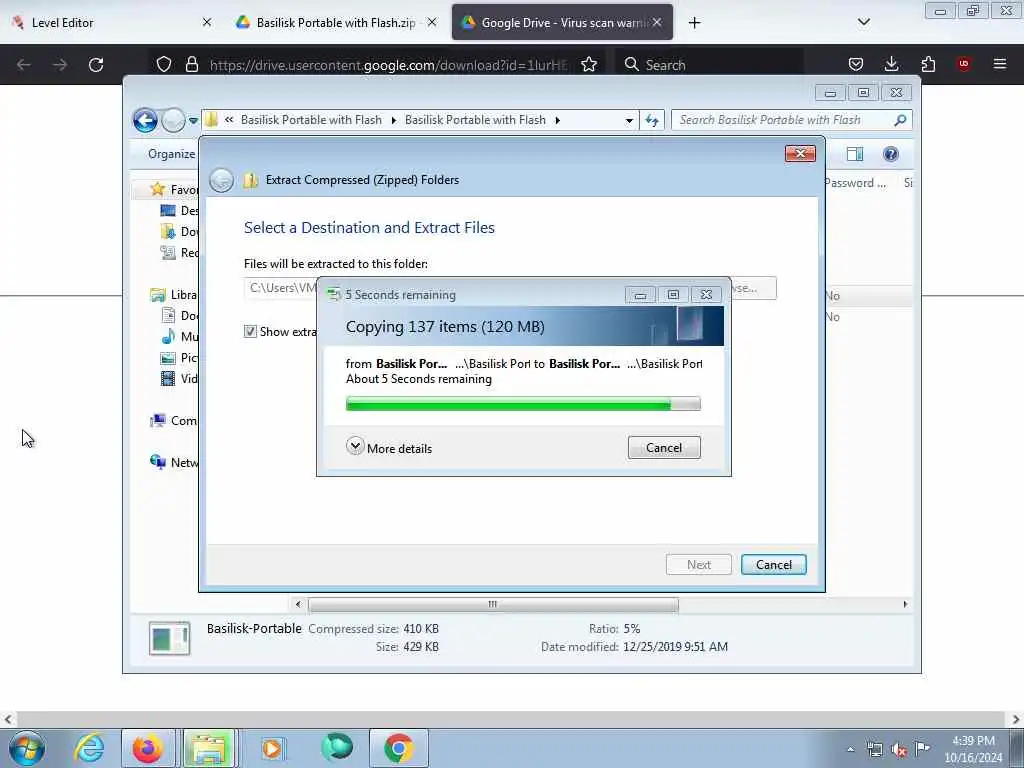The height and width of the screenshot is (768, 1024).
Task: Close the Basilisk Portable zip tab
Action: [x=432, y=23]
